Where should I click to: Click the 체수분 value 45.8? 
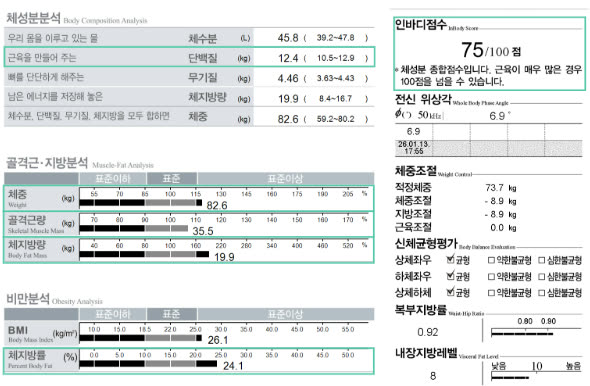coord(288,38)
